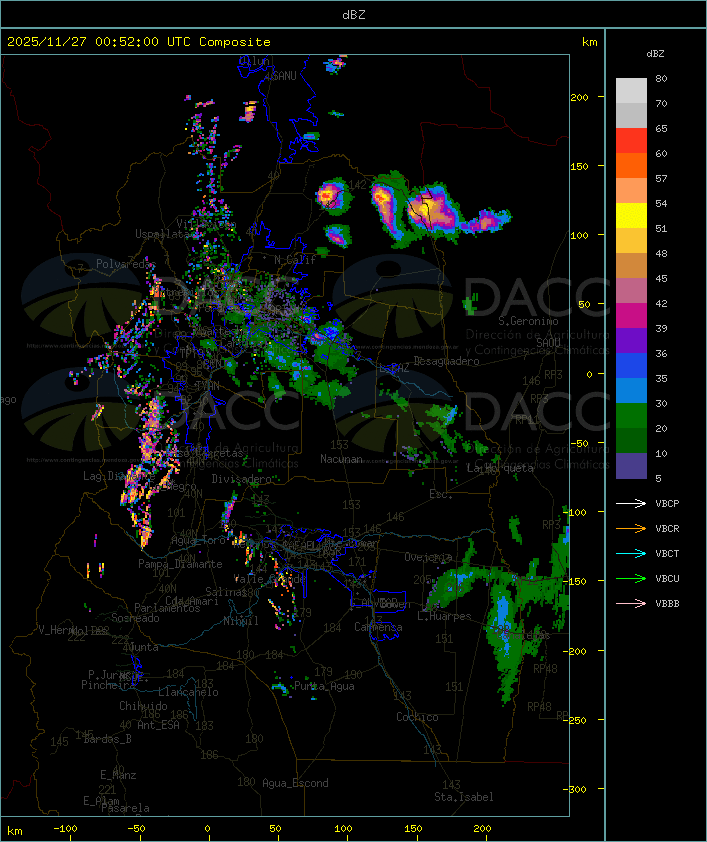Click the Agua_Toro place label
The height and width of the screenshot is (842, 707).
tap(198, 540)
